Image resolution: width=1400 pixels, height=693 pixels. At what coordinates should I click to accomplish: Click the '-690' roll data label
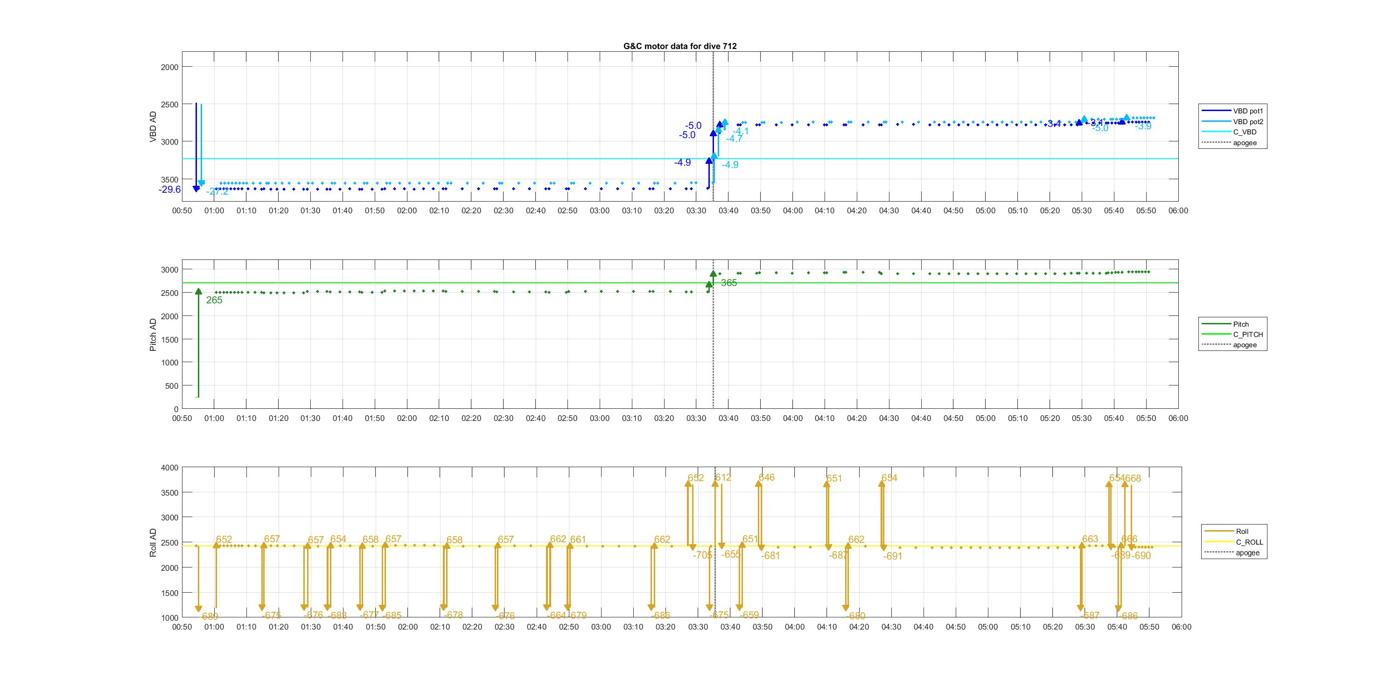point(1141,555)
